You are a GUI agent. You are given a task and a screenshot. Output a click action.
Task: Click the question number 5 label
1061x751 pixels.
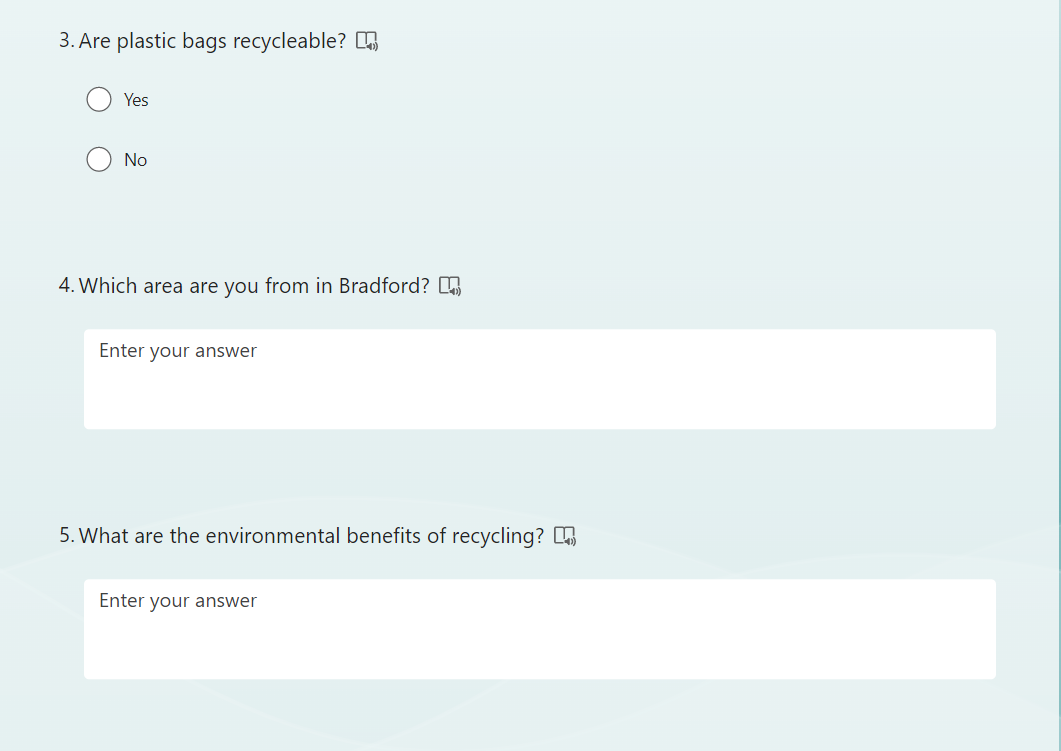66,536
